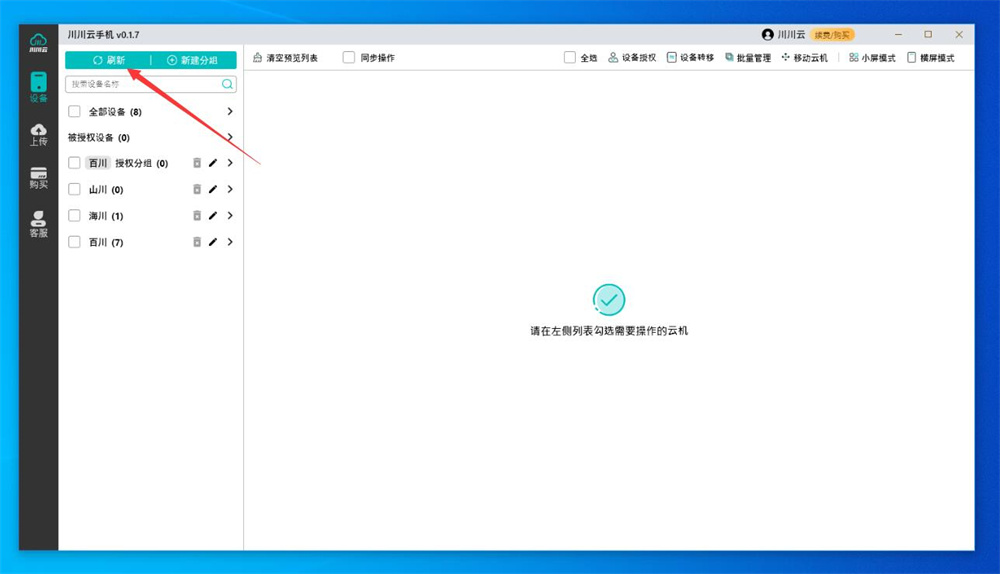This screenshot has height=574, width=1000.
Task: Click the 川川云 cloud logo in the sidebar
Action: 38,43
